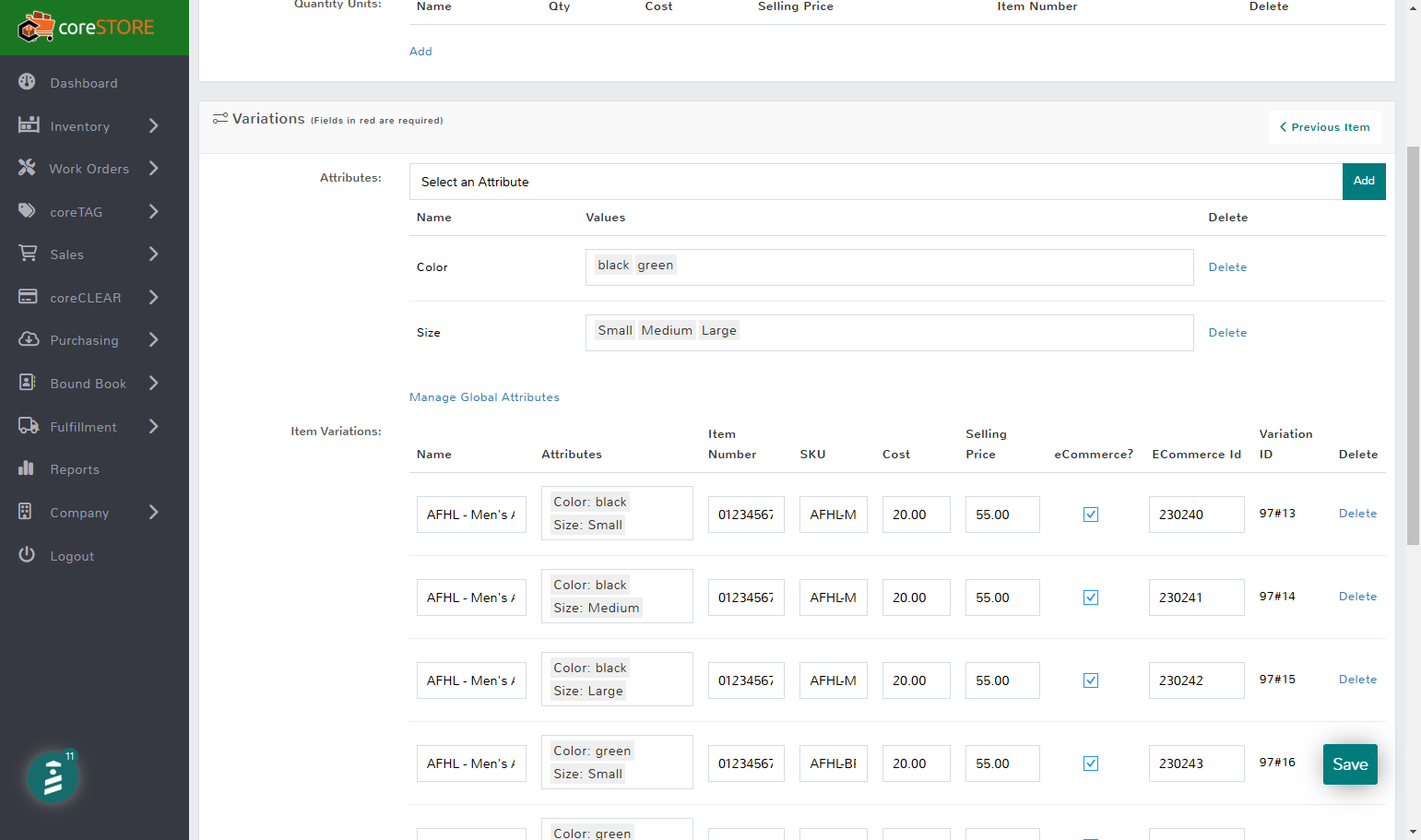Open the Select an Attribute dropdown
This screenshot has height=840, width=1421.
pyautogui.click(x=876, y=182)
